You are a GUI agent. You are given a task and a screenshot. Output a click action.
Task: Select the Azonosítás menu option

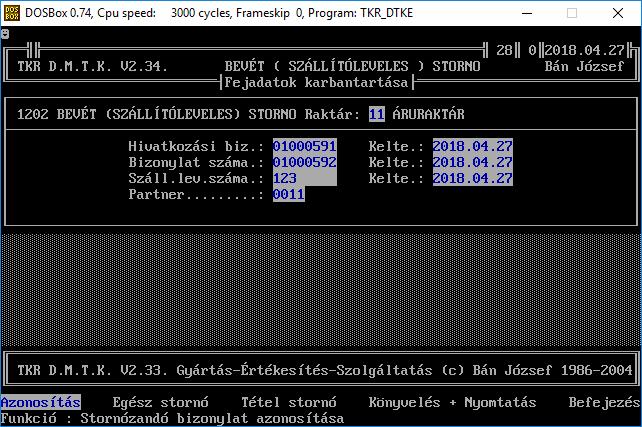coord(41,402)
